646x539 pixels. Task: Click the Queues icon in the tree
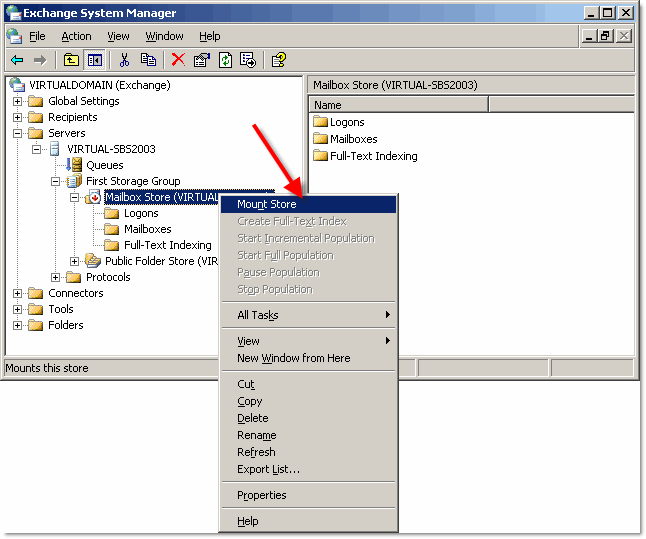[75, 165]
